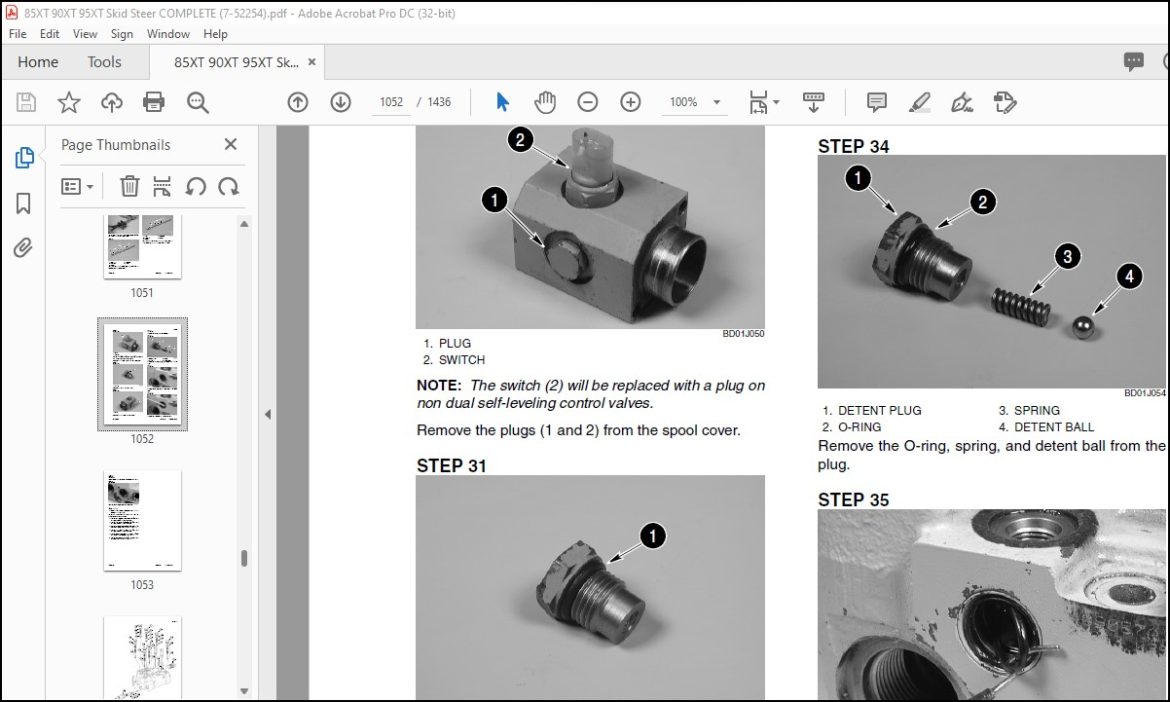Collapse the navigation pane with left arrow
This screenshot has width=1170, height=702.
[x=268, y=414]
